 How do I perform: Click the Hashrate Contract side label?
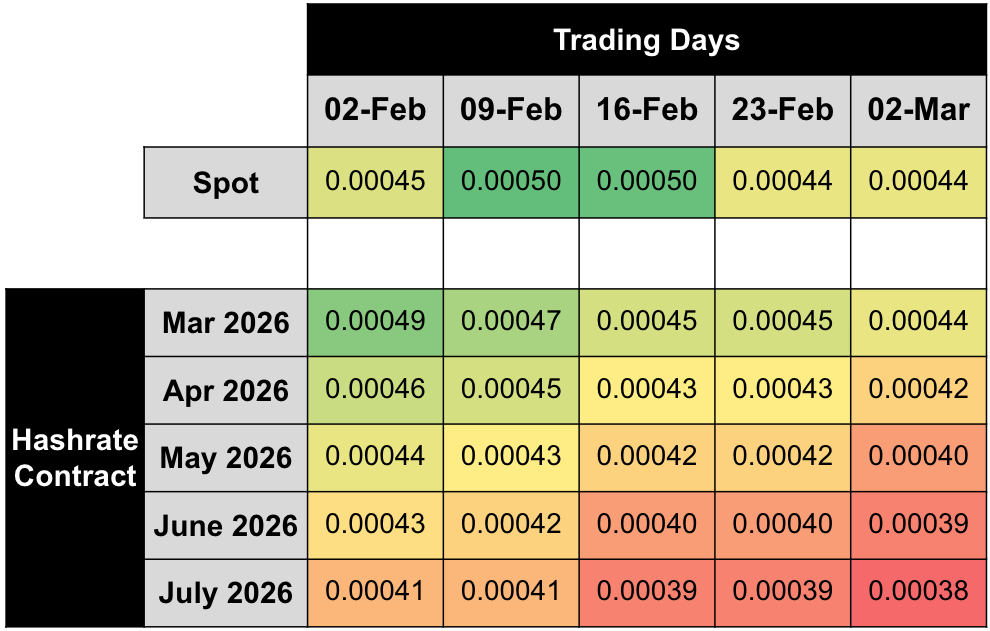75,457
